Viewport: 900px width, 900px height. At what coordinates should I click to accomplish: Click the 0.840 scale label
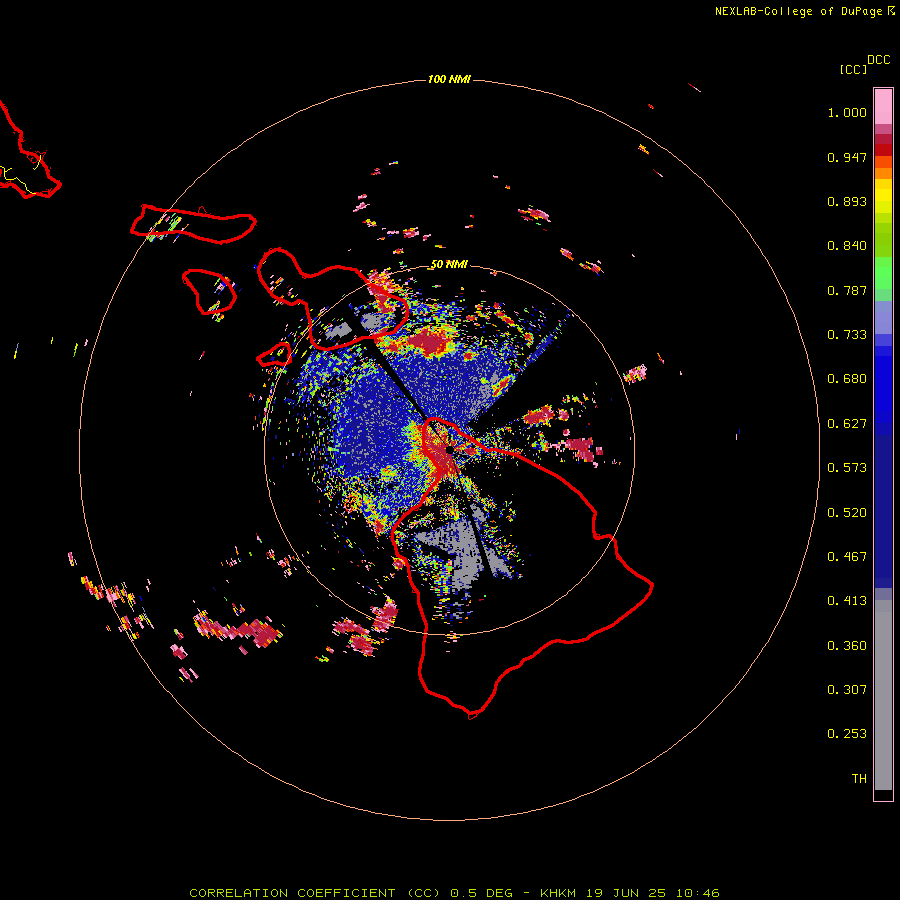pyautogui.click(x=847, y=246)
